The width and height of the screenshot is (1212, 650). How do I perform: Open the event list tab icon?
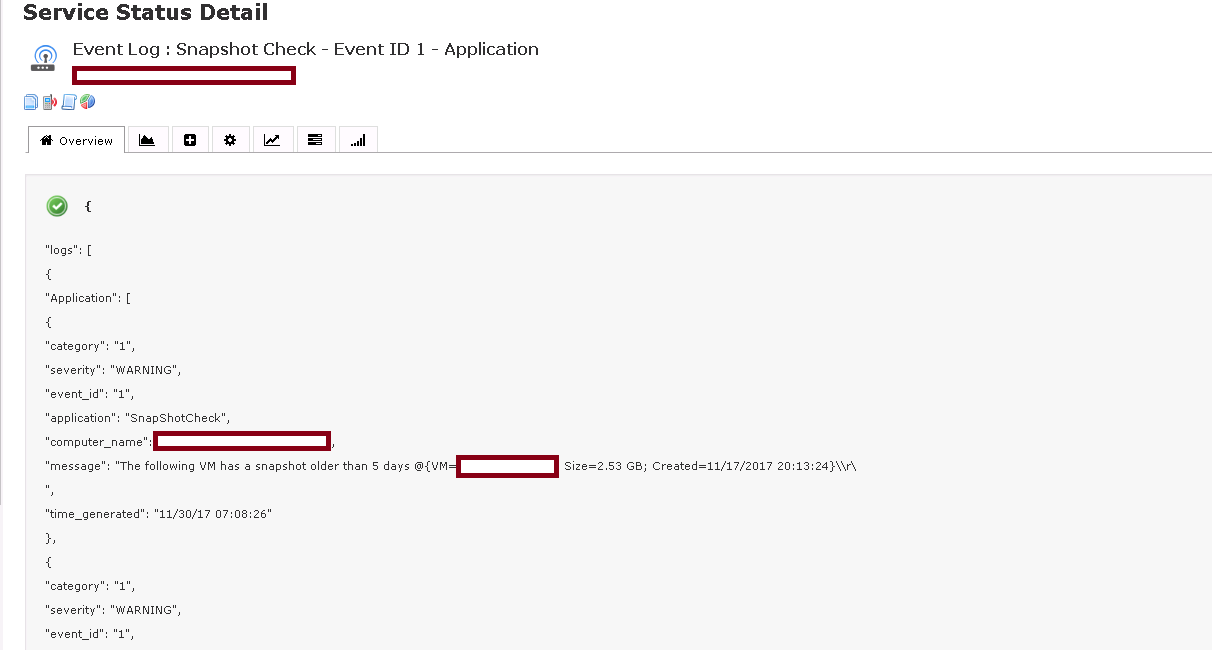point(315,139)
